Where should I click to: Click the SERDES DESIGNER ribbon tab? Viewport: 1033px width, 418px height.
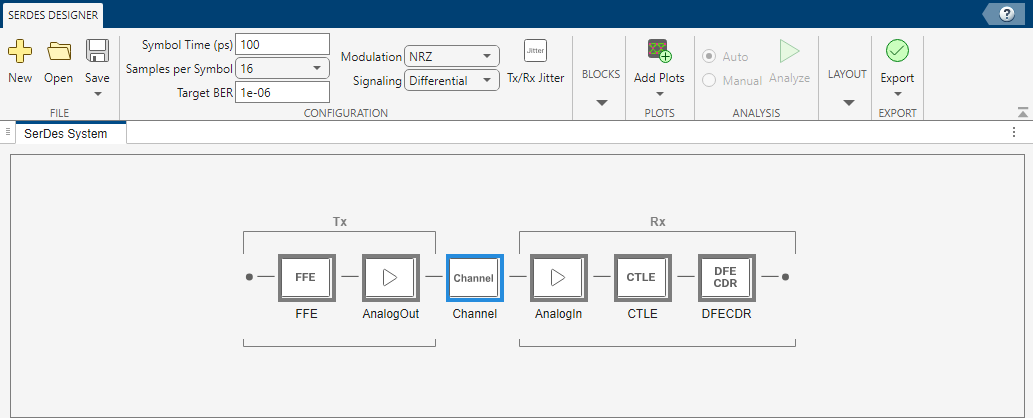pos(51,14)
